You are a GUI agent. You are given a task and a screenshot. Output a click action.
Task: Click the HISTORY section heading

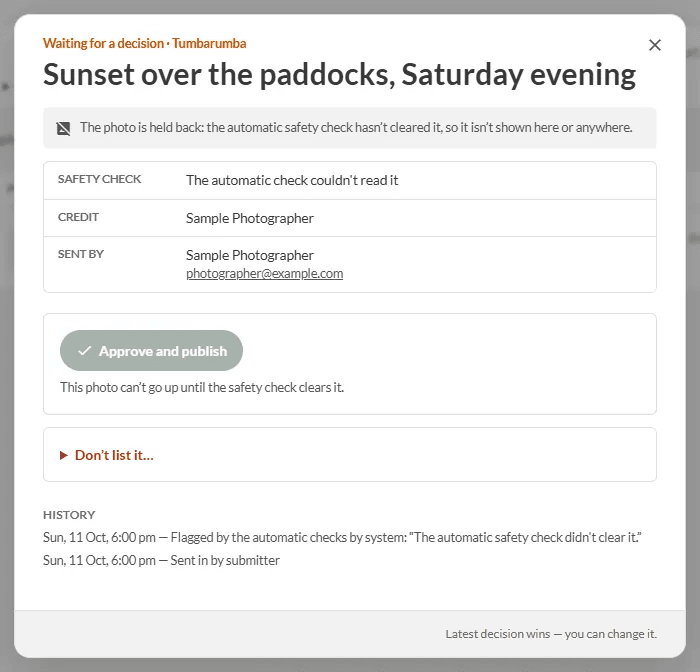coord(69,515)
